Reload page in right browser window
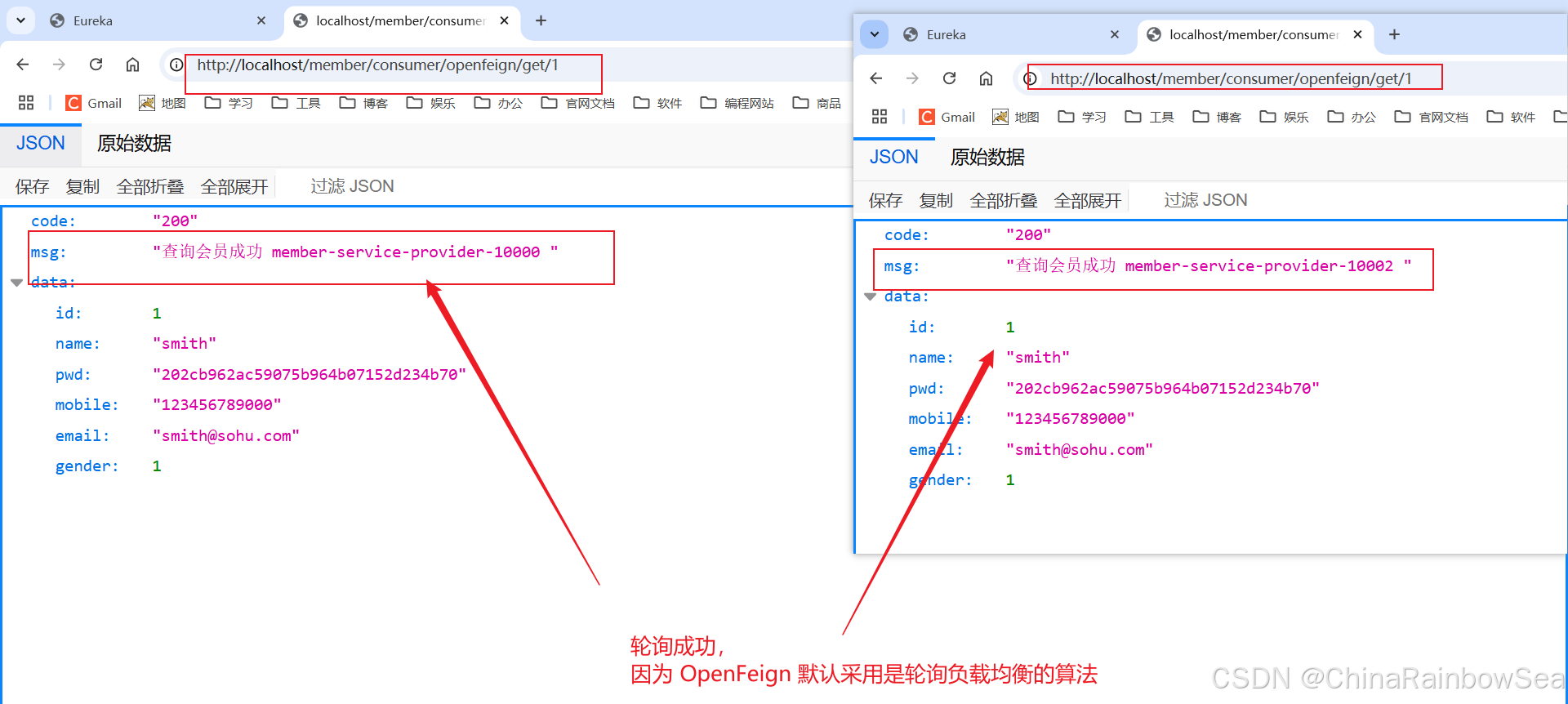The image size is (1568, 704). 949,78
